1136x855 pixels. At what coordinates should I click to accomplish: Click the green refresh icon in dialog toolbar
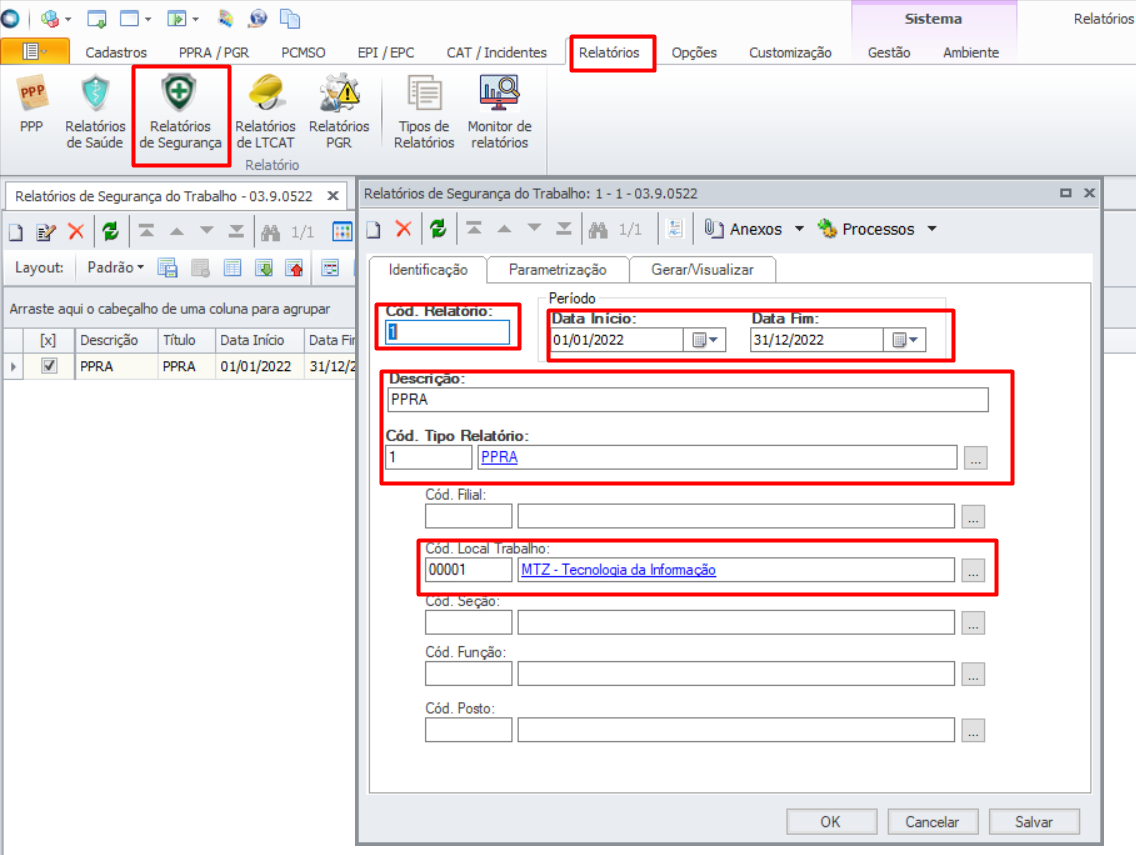438,229
